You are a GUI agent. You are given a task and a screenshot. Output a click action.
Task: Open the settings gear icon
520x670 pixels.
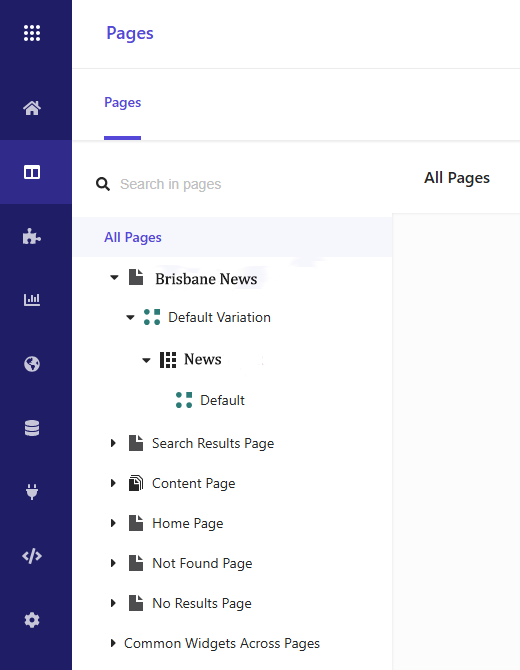[32, 620]
